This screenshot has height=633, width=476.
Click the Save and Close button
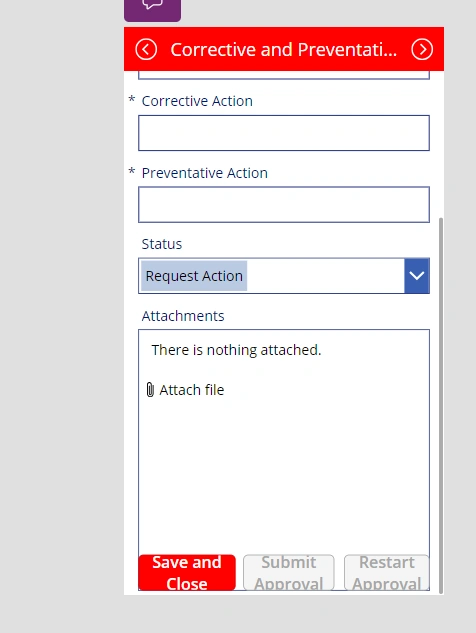[x=187, y=572]
